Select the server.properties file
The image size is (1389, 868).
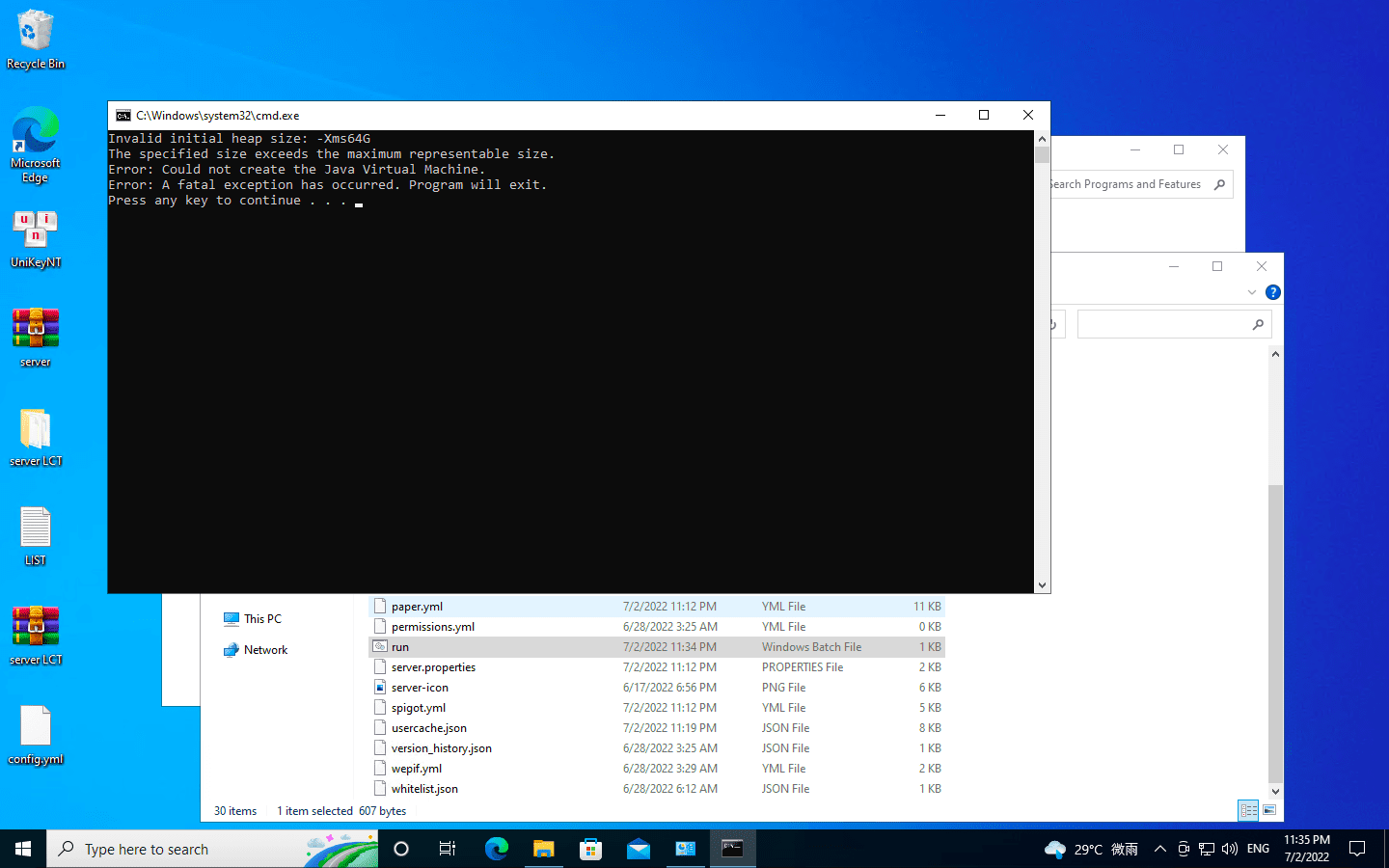(433, 667)
